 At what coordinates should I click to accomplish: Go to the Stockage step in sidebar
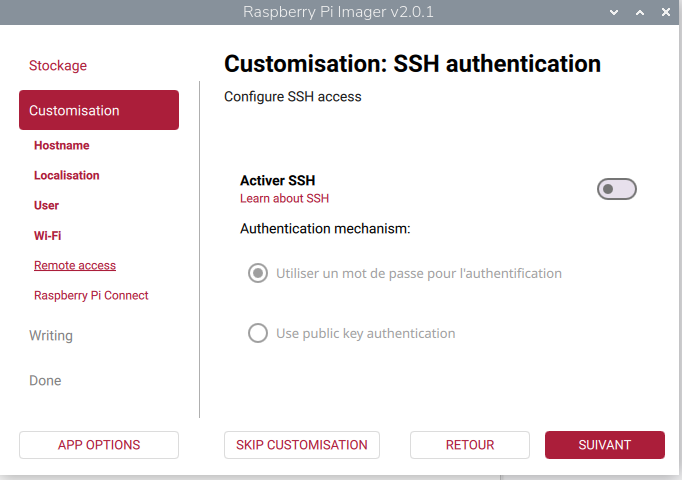58,66
